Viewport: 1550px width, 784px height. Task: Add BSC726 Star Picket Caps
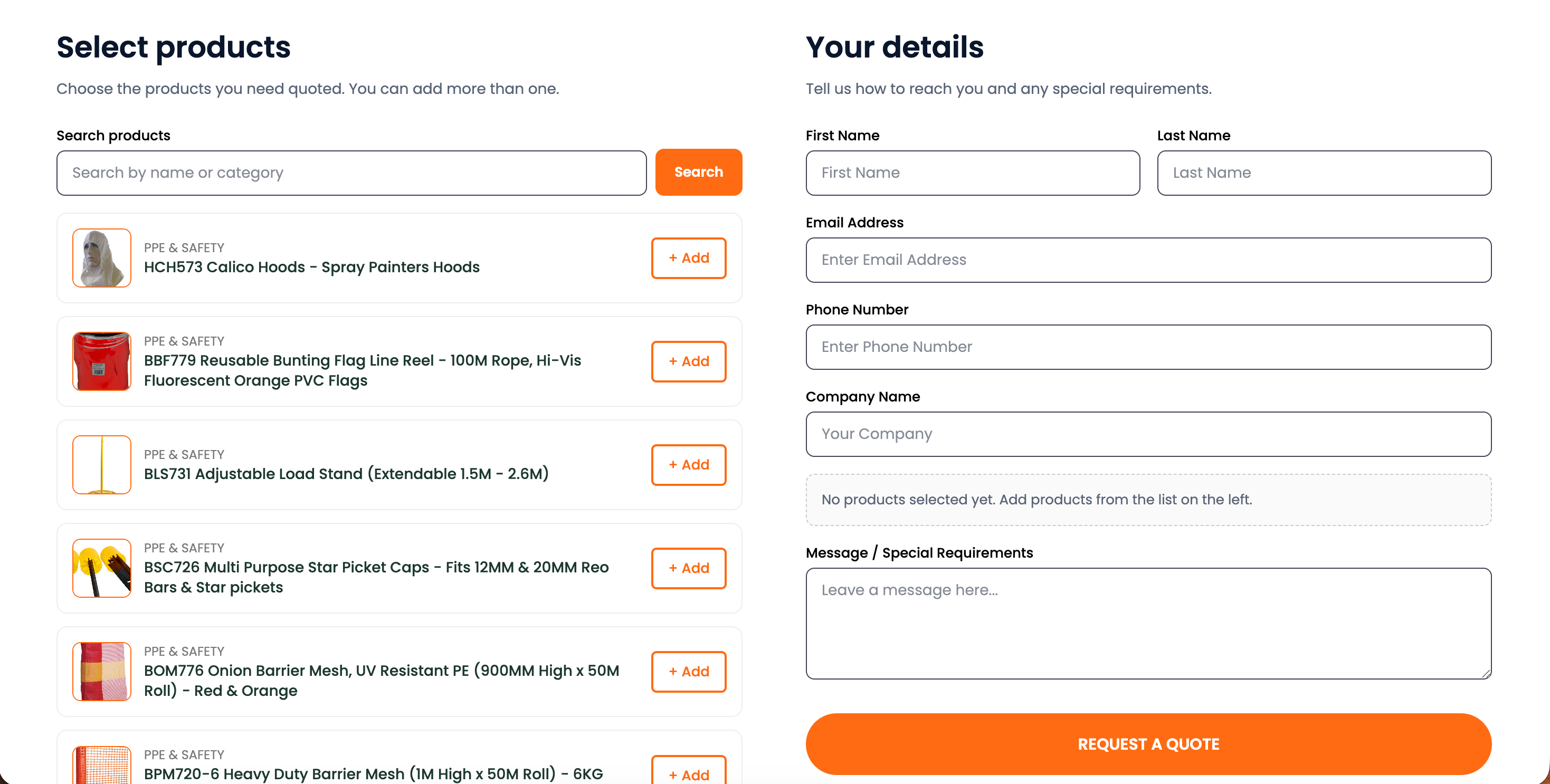pos(688,569)
